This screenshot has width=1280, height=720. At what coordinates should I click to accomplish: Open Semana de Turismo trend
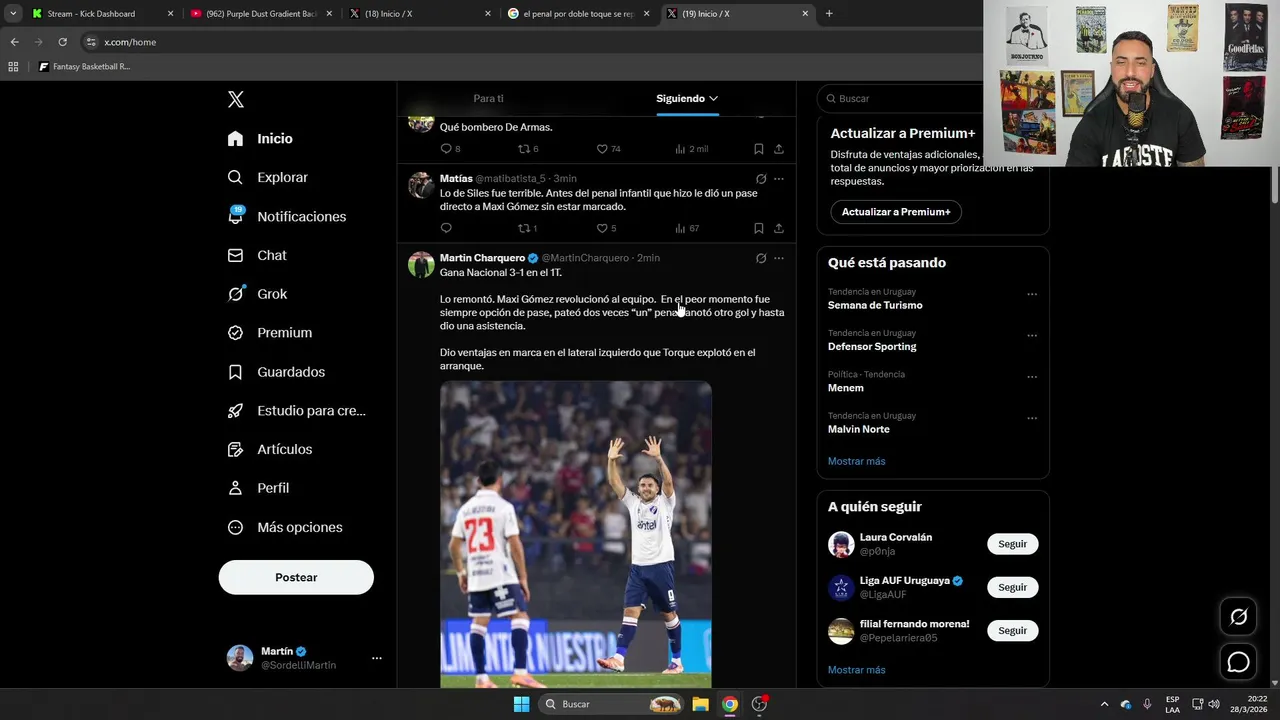(875, 305)
